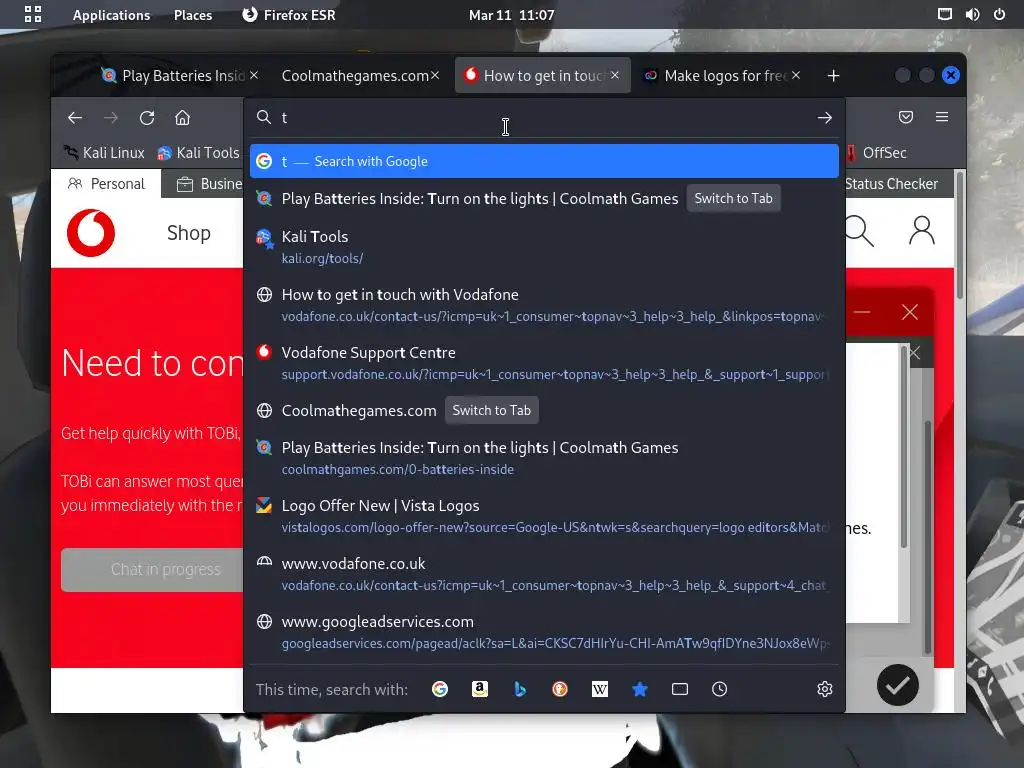
Task: Open the coolmathgames.com/0-batteries-inside suggestion
Action: click(x=544, y=458)
